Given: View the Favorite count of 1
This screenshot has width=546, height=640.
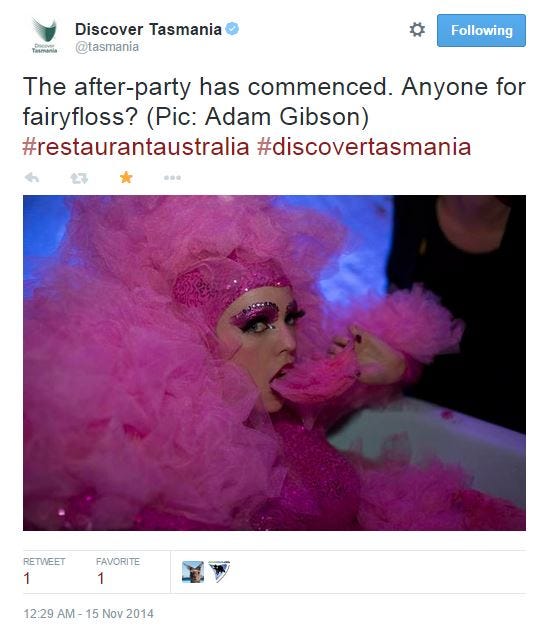Looking at the screenshot, I should 100,578.
